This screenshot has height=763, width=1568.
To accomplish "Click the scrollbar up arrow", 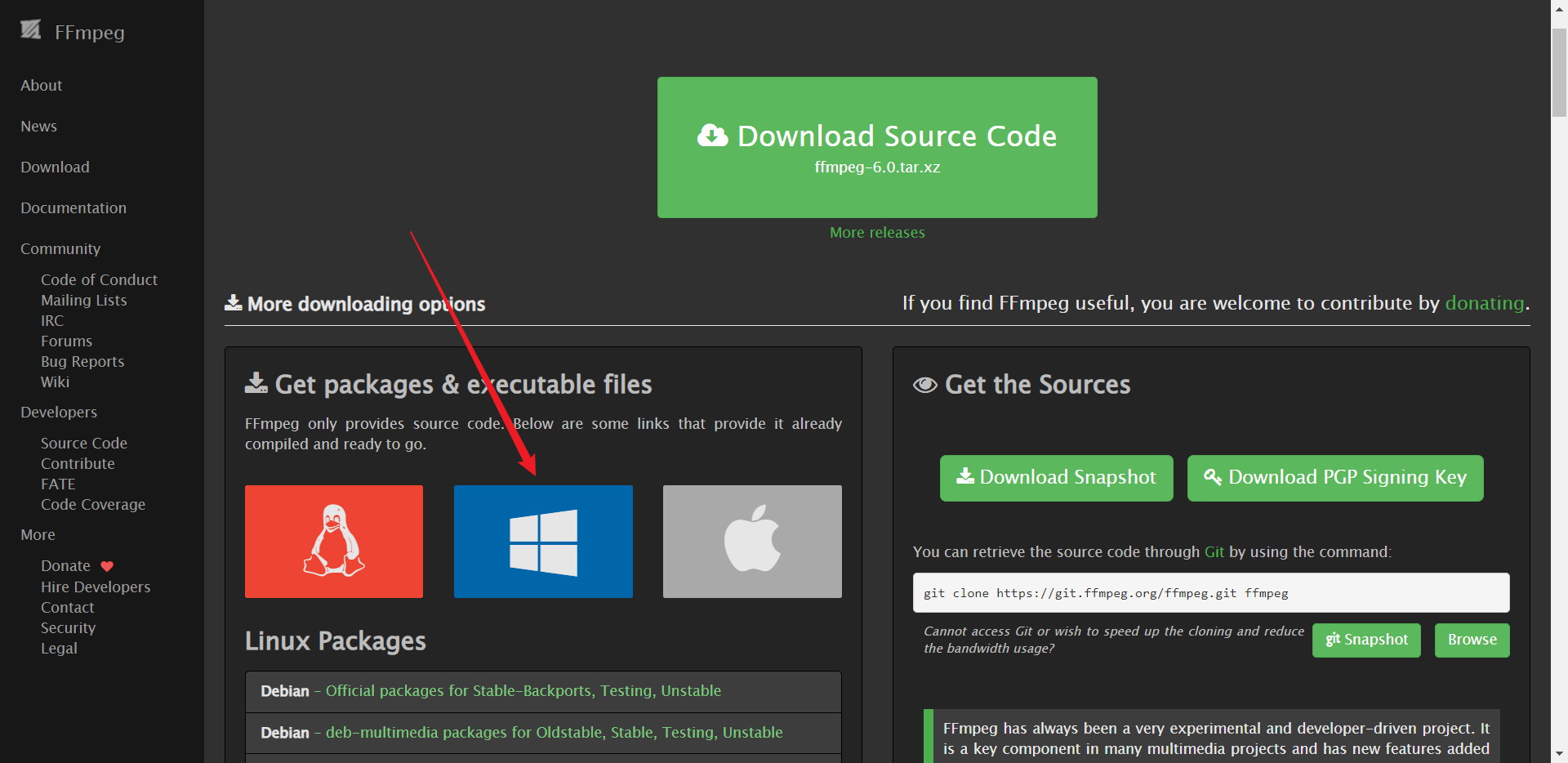I will [x=1559, y=8].
